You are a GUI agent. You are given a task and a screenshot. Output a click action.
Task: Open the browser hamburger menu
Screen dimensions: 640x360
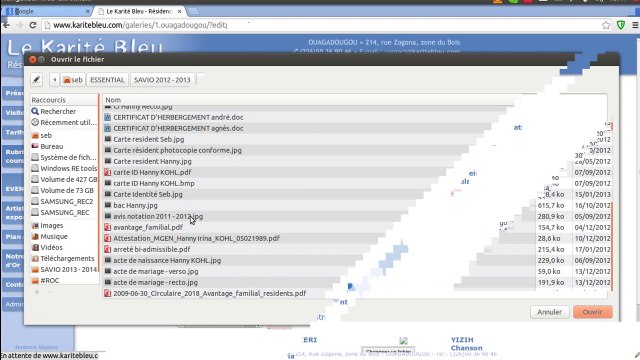[635, 25]
